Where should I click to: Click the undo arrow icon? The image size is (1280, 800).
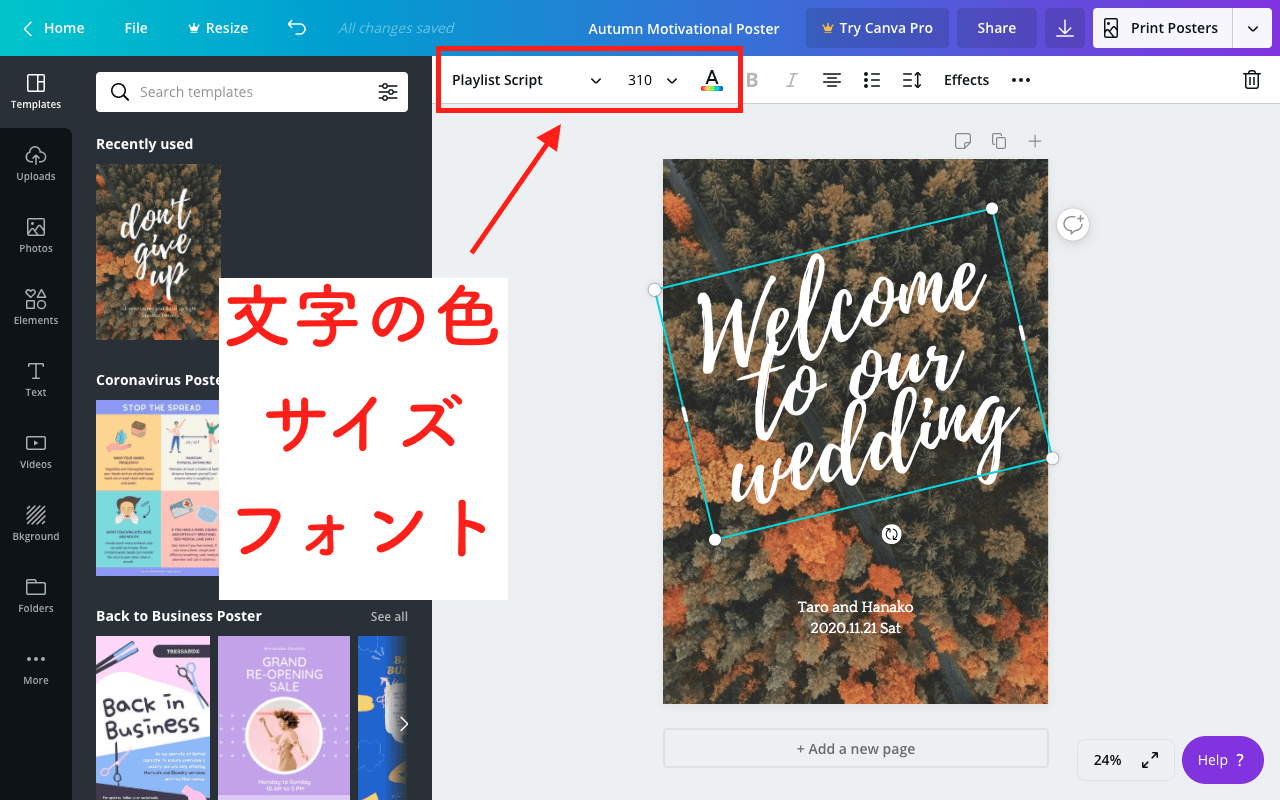point(296,28)
